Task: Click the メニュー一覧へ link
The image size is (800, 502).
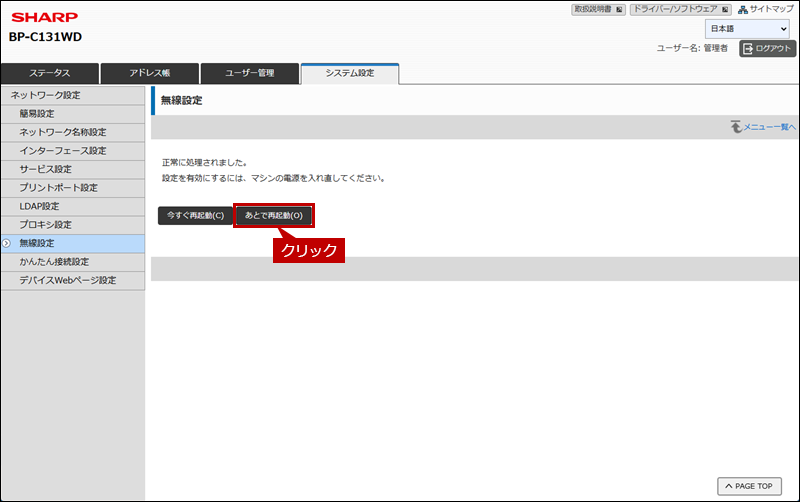Action: click(769, 127)
